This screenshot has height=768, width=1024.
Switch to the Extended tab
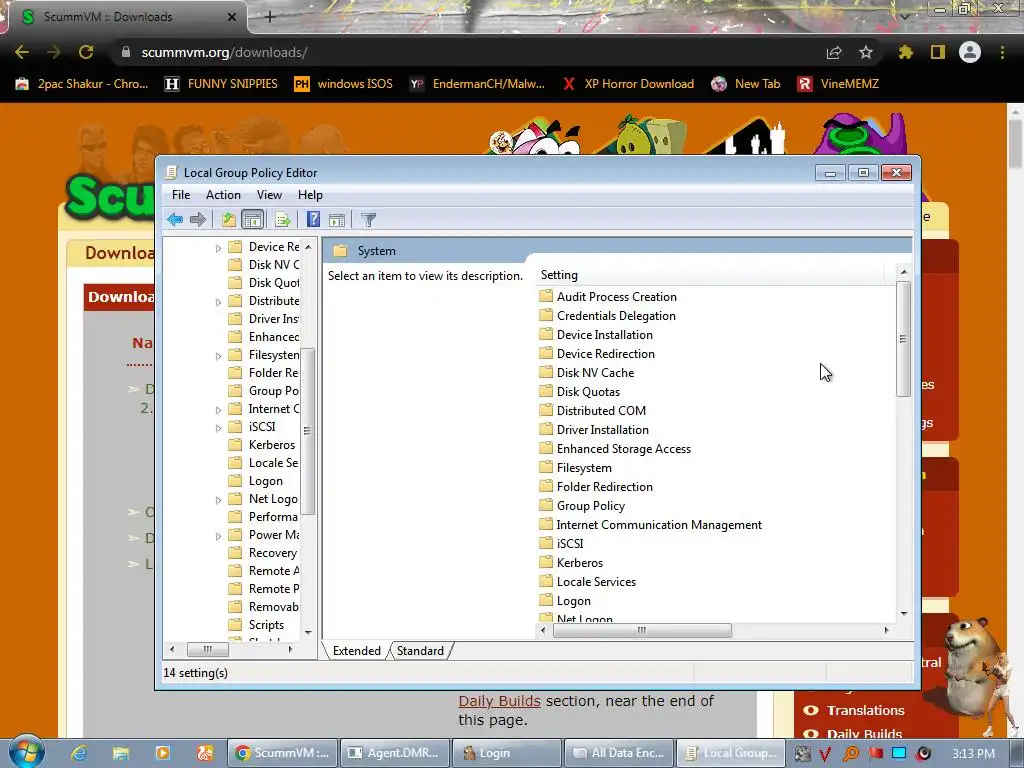[357, 650]
